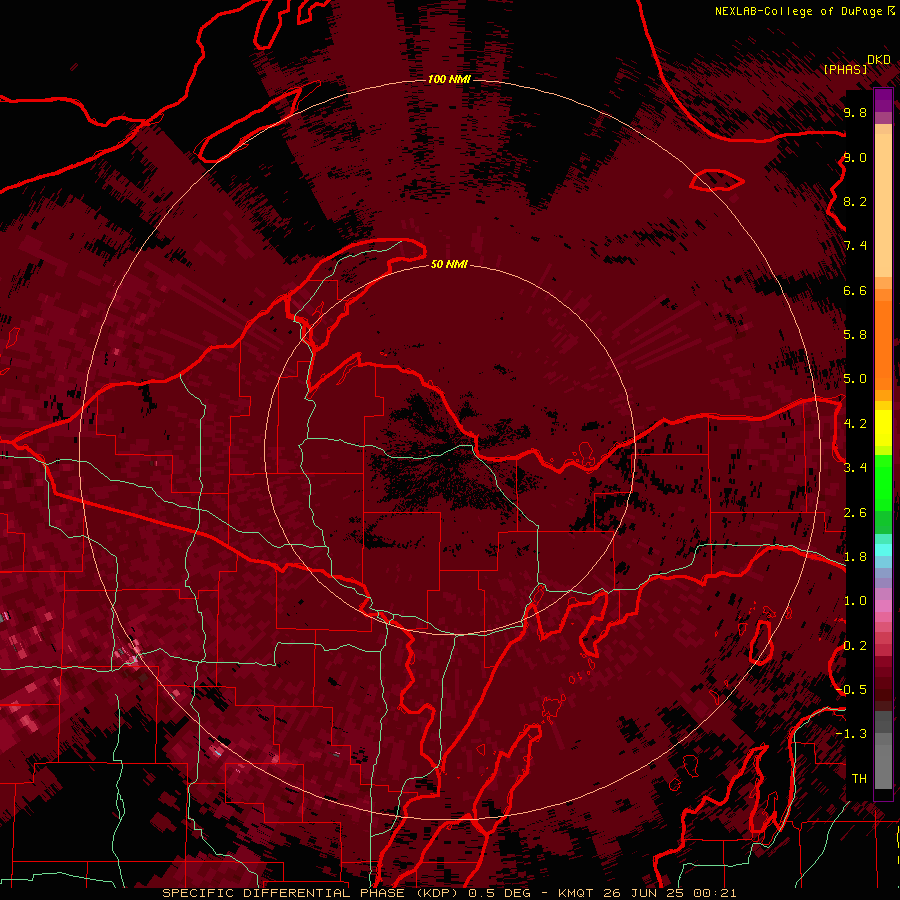Click the 50 NMI range ring label
The width and height of the screenshot is (900, 900).
pos(449,264)
